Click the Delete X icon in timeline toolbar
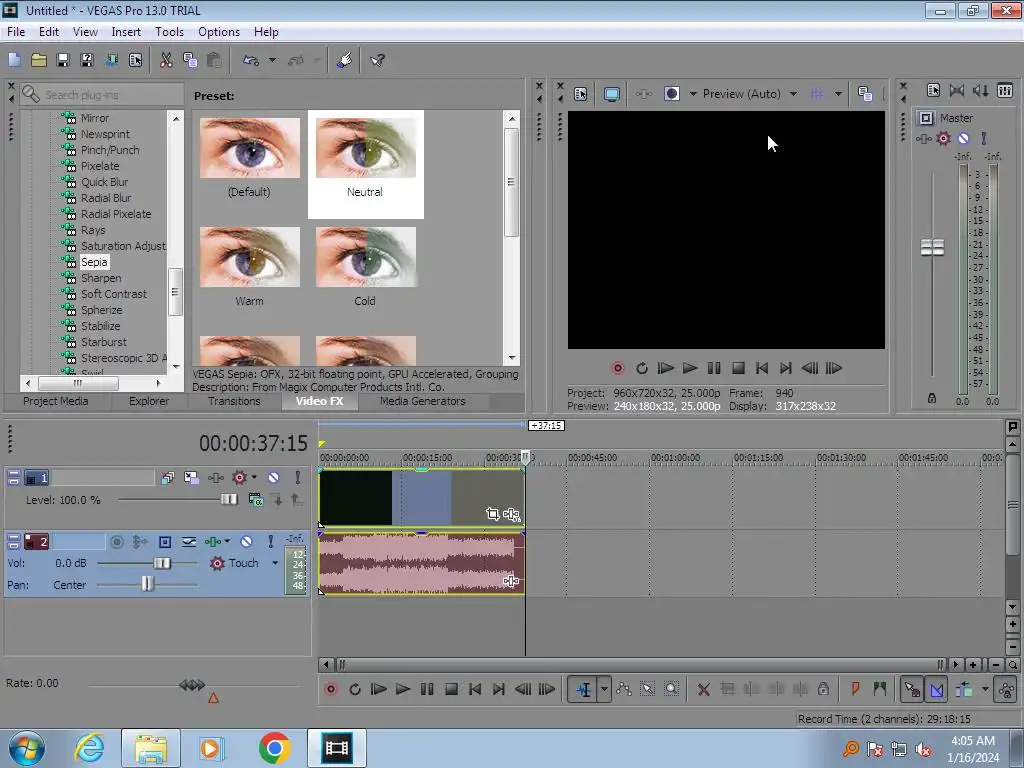The height and width of the screenshot is (768, 1024). (x=703, y=689)
